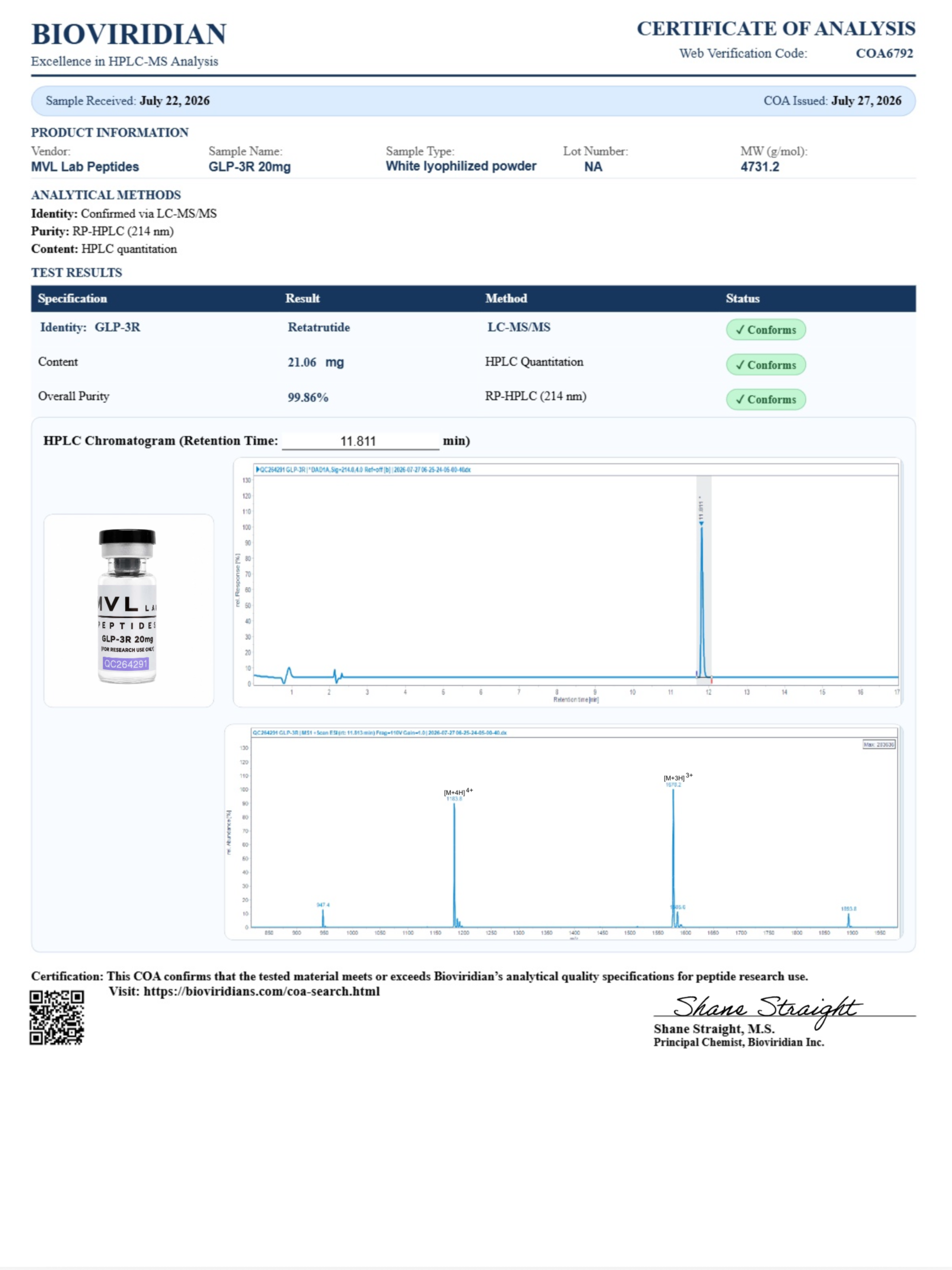Click 'Identity: GLP-3R' specification cell
This screenshot has height=1270, width=952.
(x=90, y=327)
